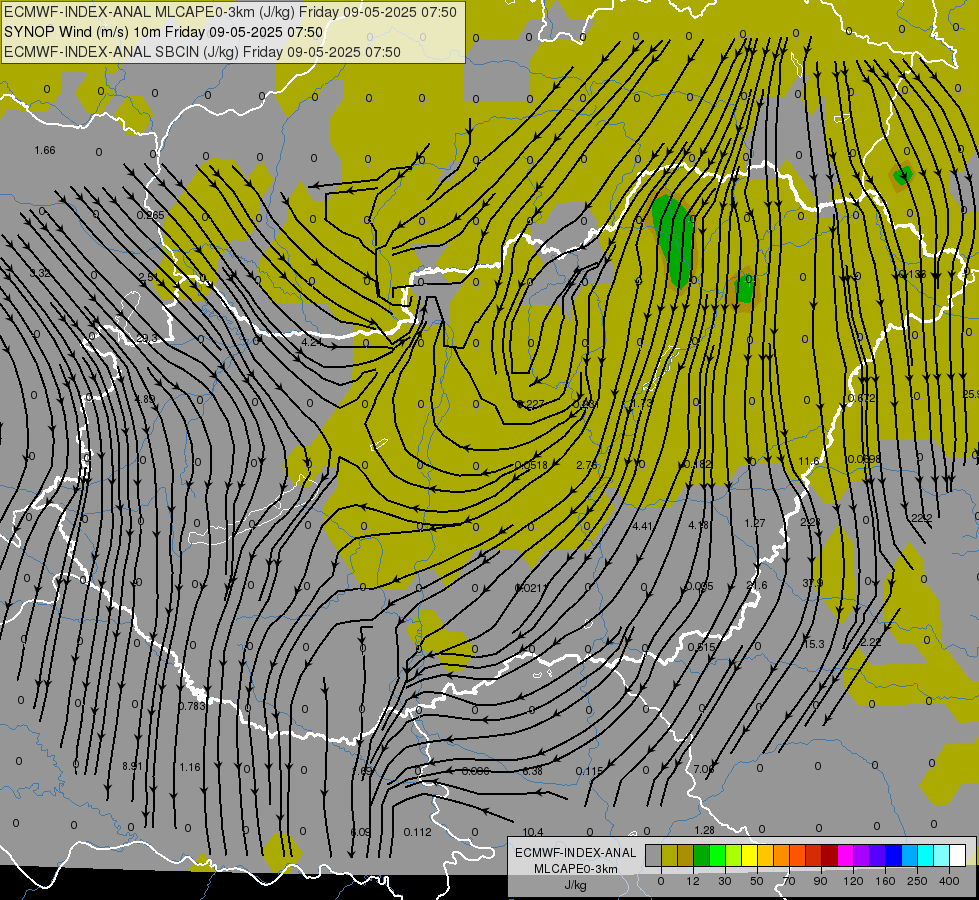Click the map value 0.095

pos(699,586)
